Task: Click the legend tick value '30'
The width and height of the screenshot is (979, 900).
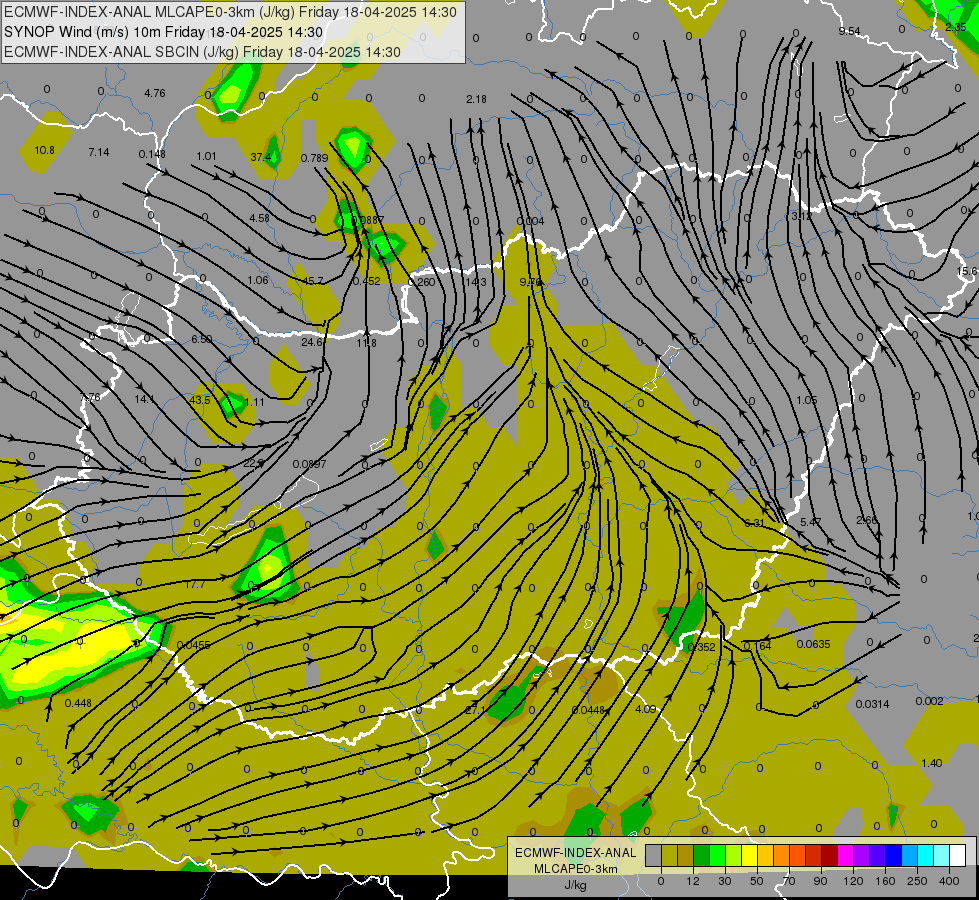Action: (724, 881)
